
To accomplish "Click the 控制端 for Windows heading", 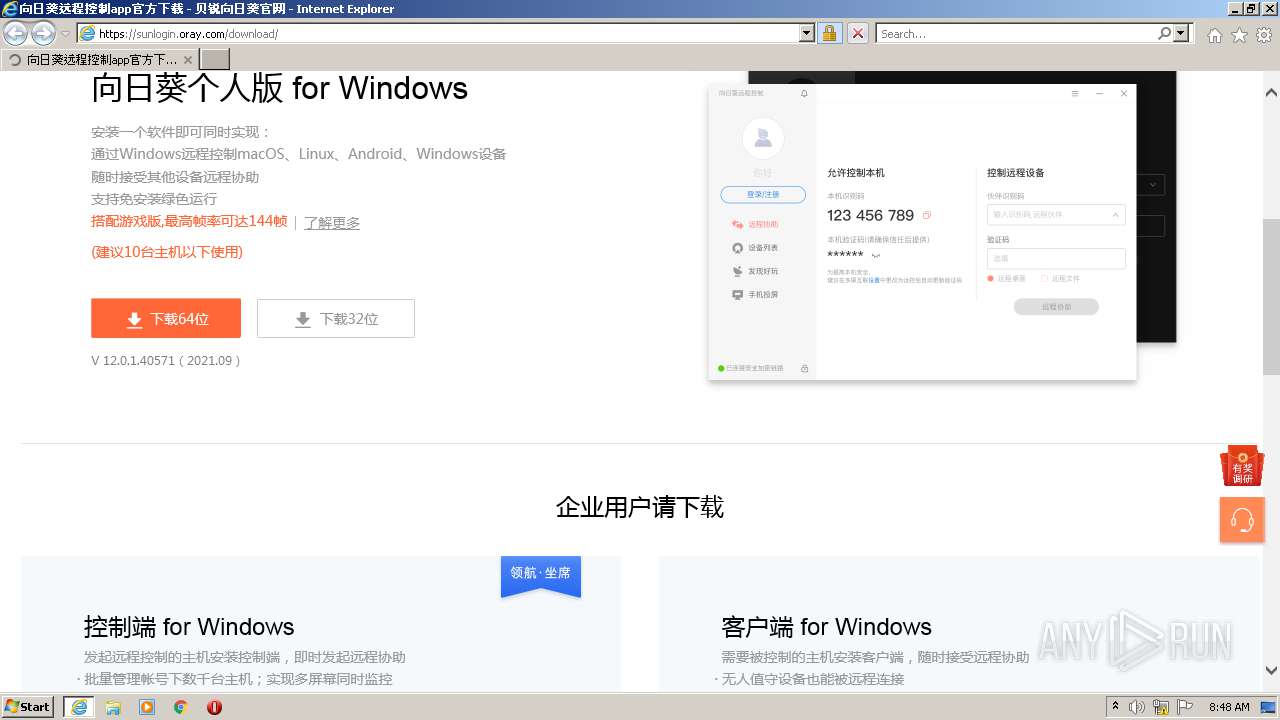I will (x=189, y=627).
